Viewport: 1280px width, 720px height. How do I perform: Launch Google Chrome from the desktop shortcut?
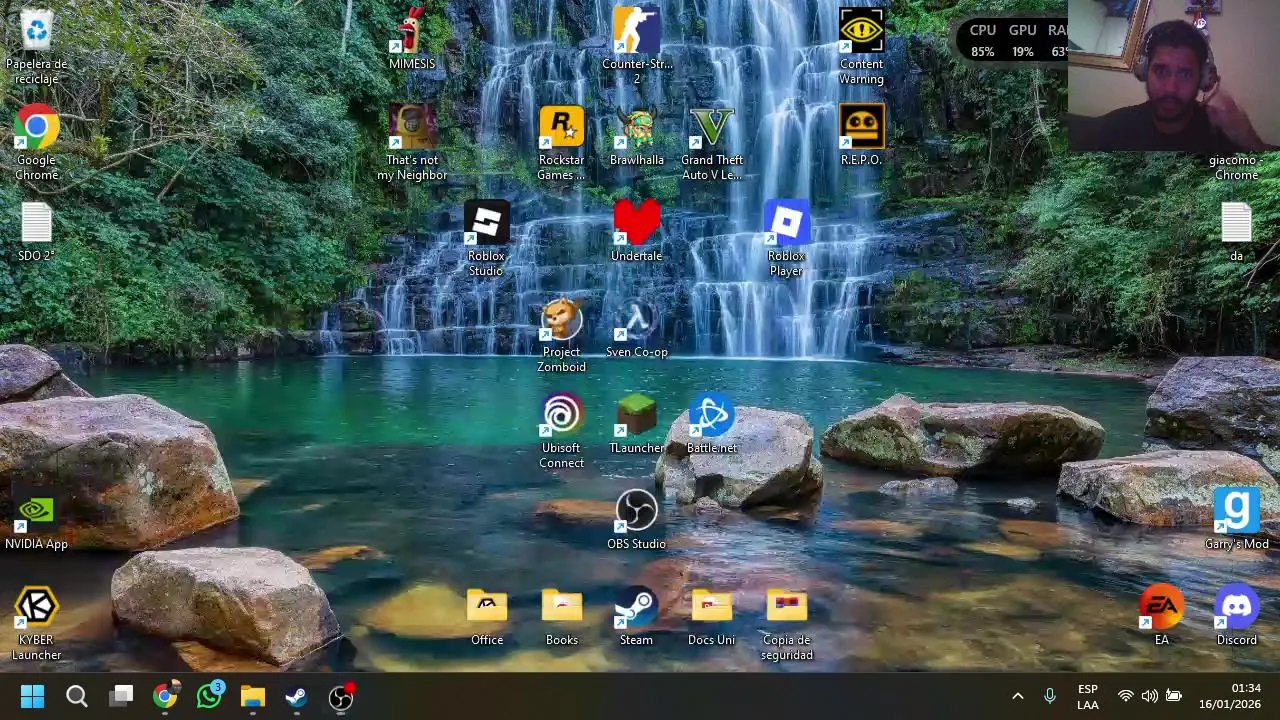pyautogui.click(x=37, y=143)
